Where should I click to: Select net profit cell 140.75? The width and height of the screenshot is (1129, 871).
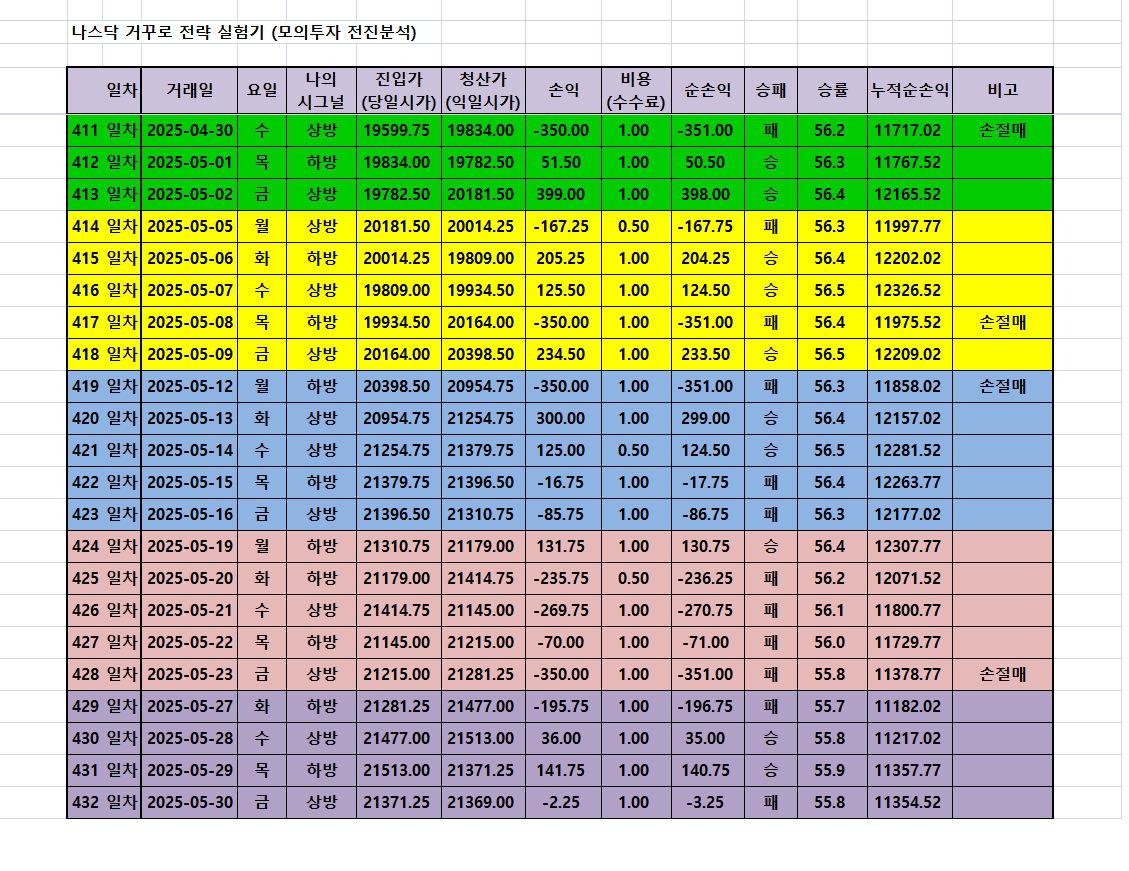[708, 770]
